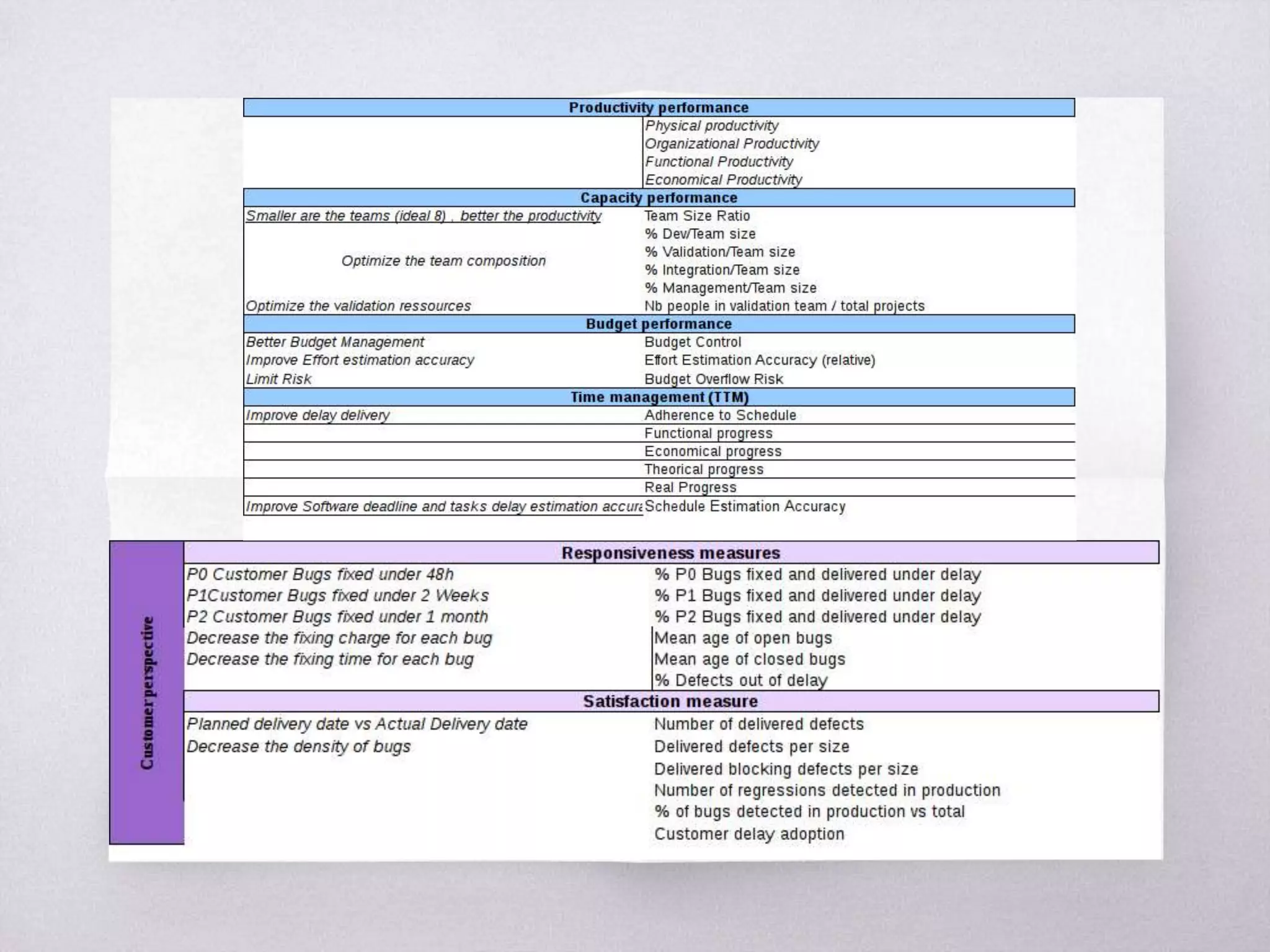1270x952 pixels.
Task: Select the Satisfaction measure header bar
Action: [x=670, y=702]
